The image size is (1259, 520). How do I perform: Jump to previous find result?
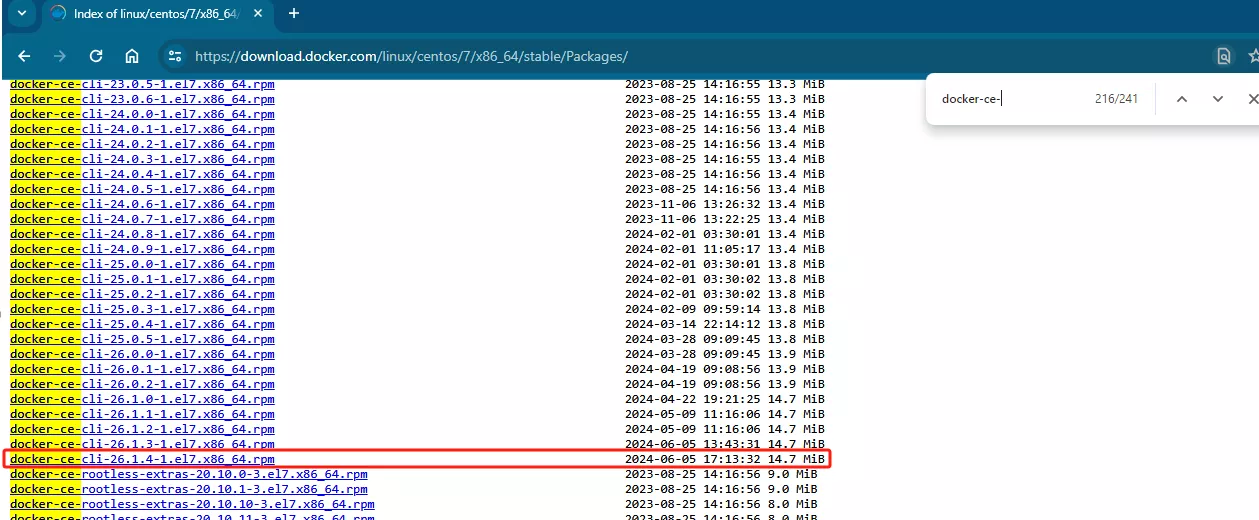point(1181,99)
